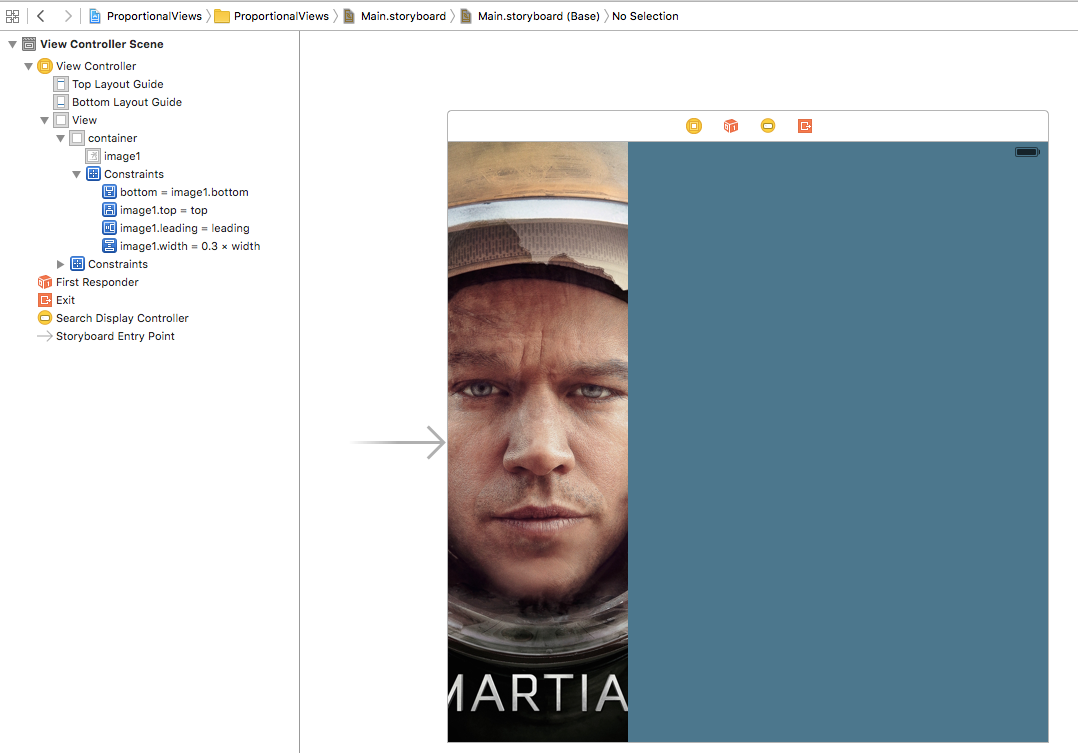Screen dimensions: 1078x753
Task: Click the Exit icon in outline
Action: pos(45,300)
